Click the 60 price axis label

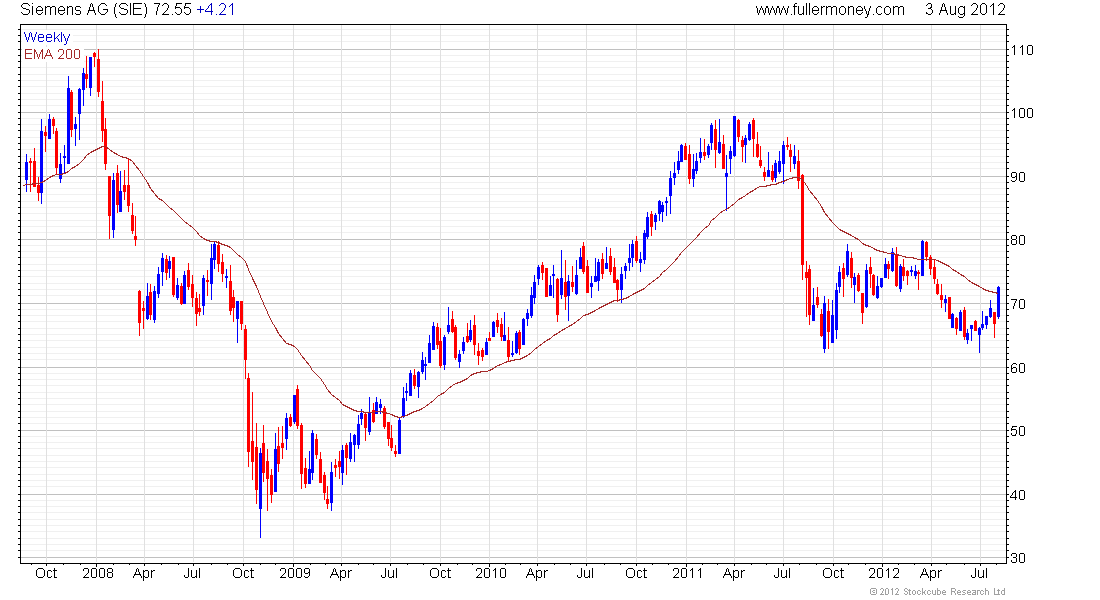pyautogui.click(x=1018, y=368)
